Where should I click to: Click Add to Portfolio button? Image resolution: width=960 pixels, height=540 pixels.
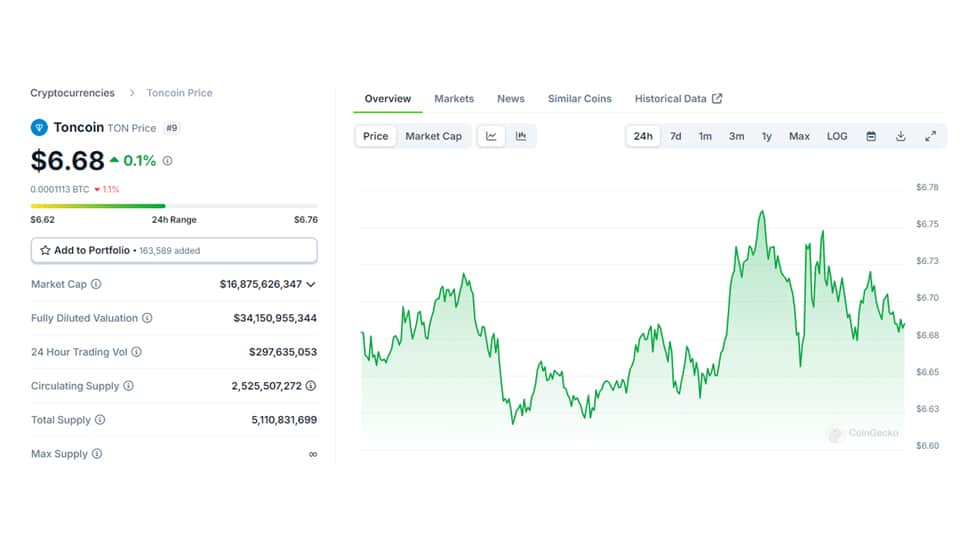pos(174,250)
